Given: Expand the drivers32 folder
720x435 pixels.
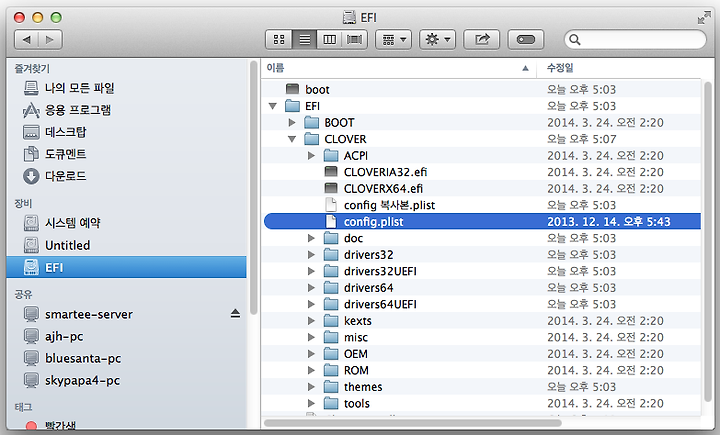Looking at the screenshot, I should (311, 255).
